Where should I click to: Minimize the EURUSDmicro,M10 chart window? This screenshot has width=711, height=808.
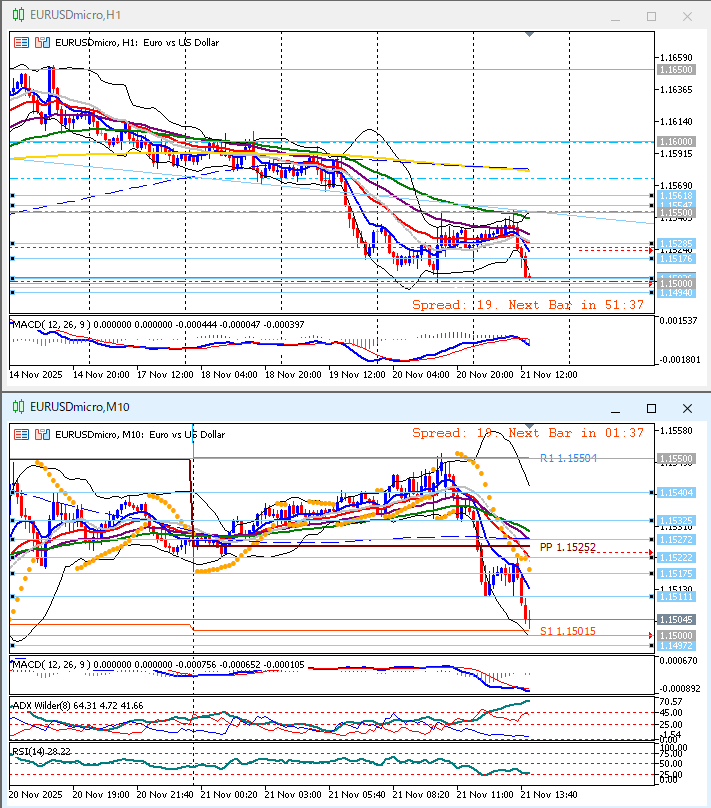[x=615, y=408]
